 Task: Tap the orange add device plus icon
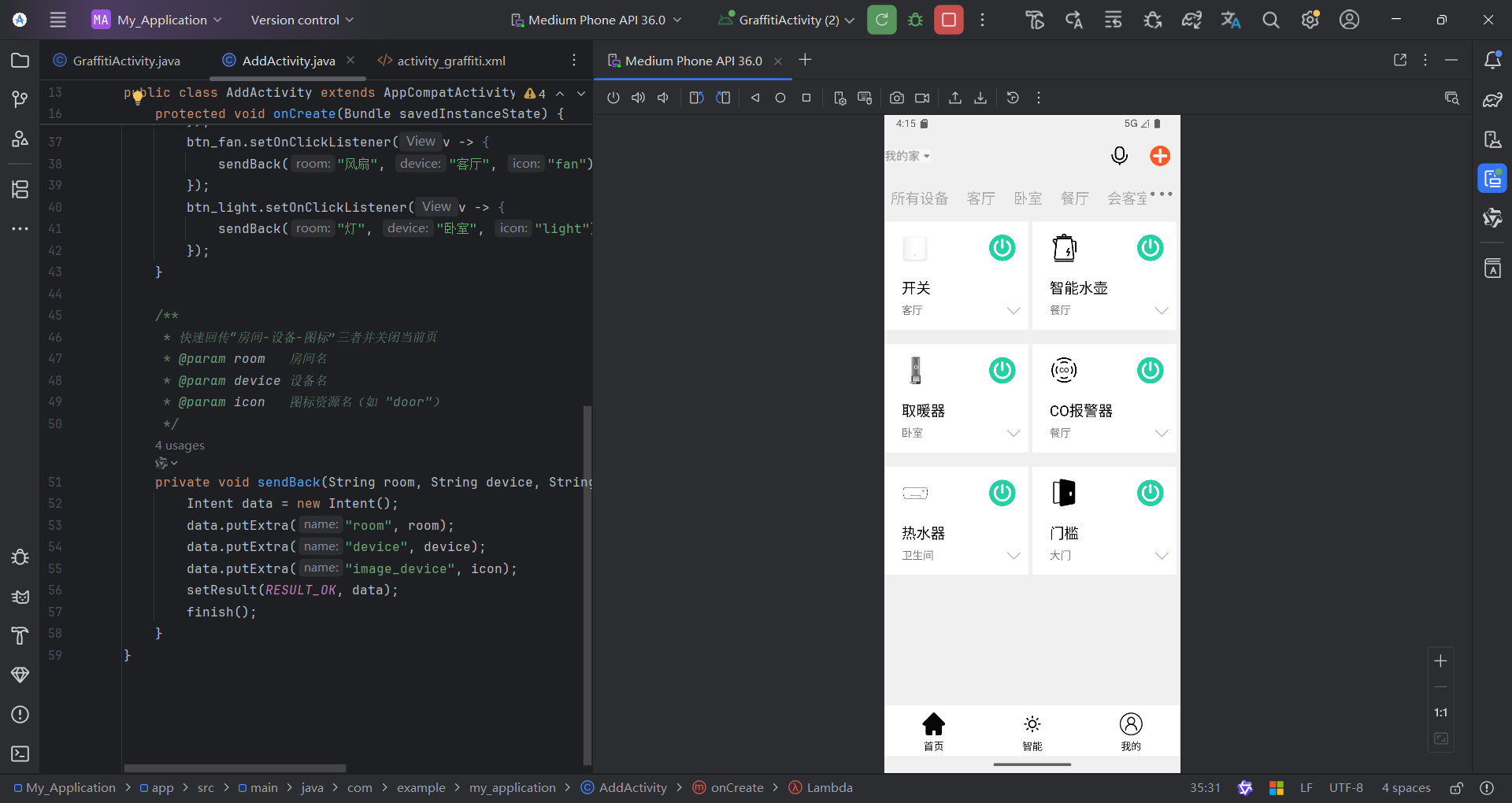click(x=1159, y=156)
